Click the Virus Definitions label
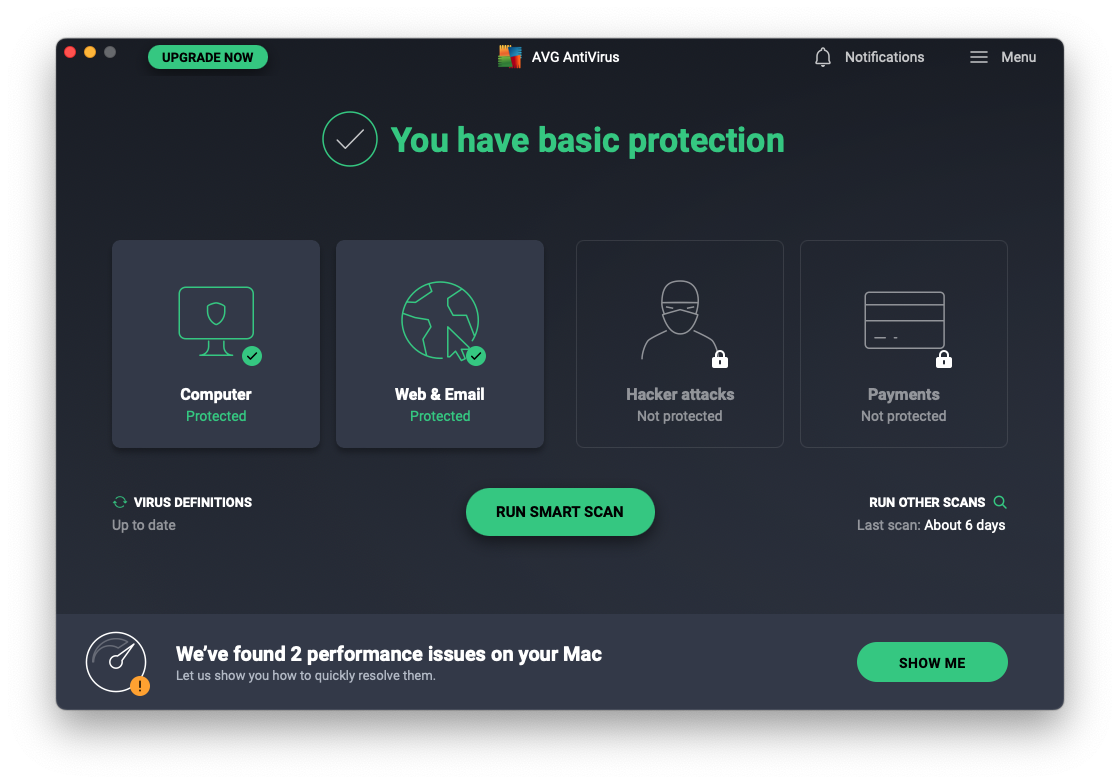The height and width of the screenshot is (784, 1120). (x=193, y=502)
